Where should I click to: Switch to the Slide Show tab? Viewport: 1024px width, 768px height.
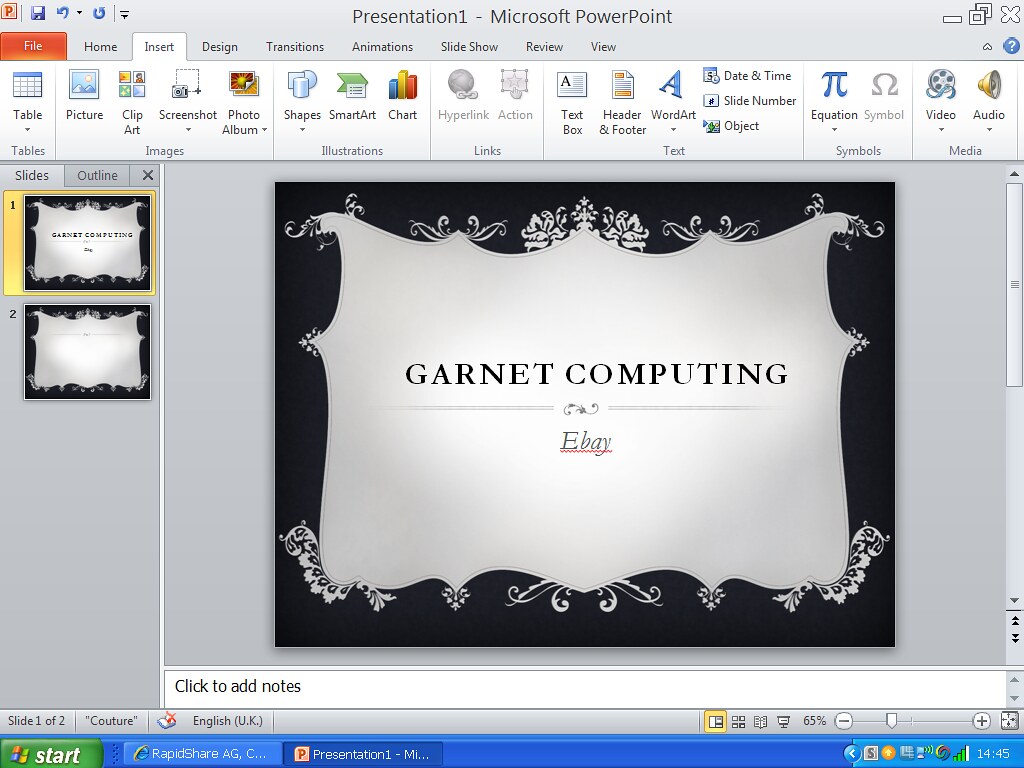(x=469, y=47)
